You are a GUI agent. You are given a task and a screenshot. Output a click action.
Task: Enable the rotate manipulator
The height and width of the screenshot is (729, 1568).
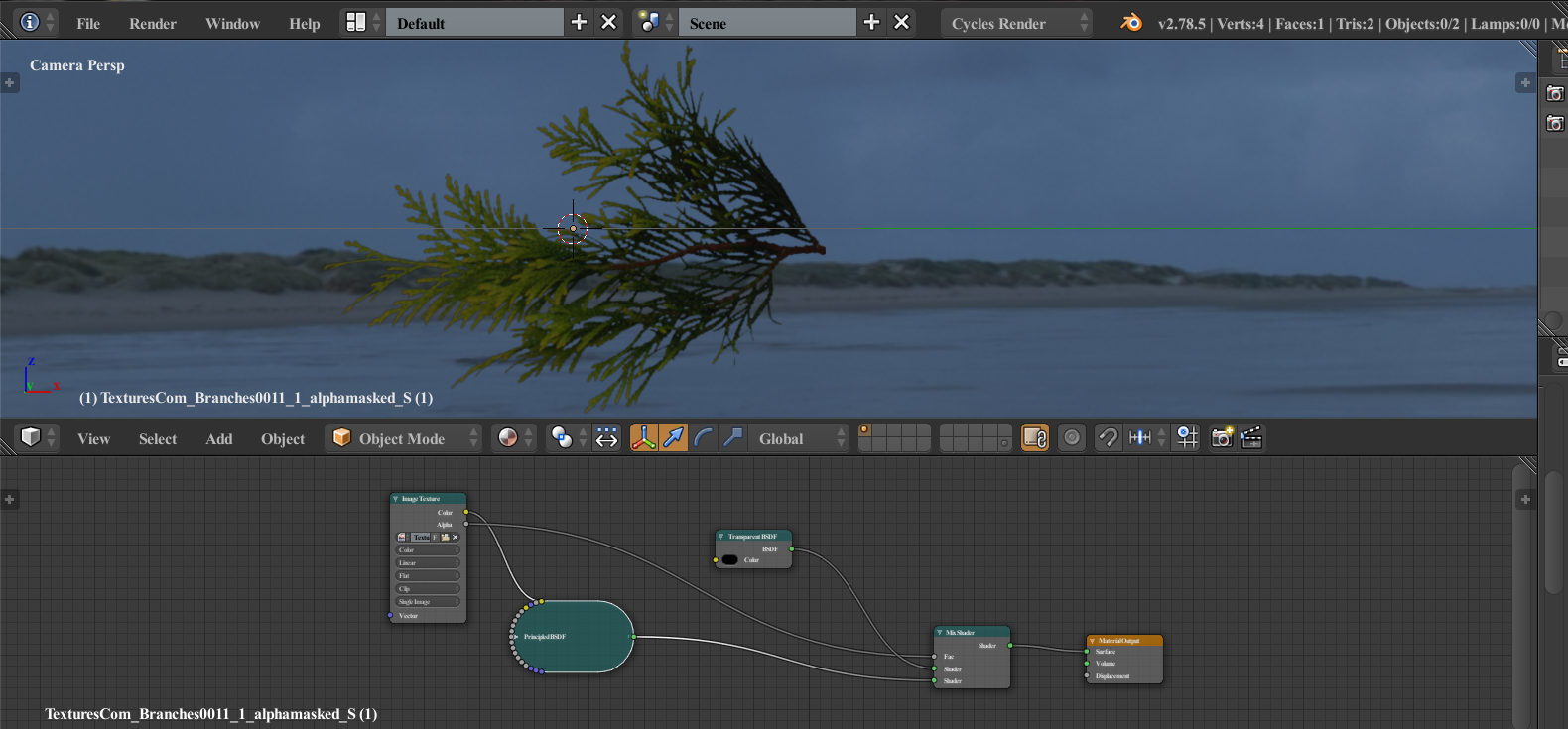pos(704,437)
